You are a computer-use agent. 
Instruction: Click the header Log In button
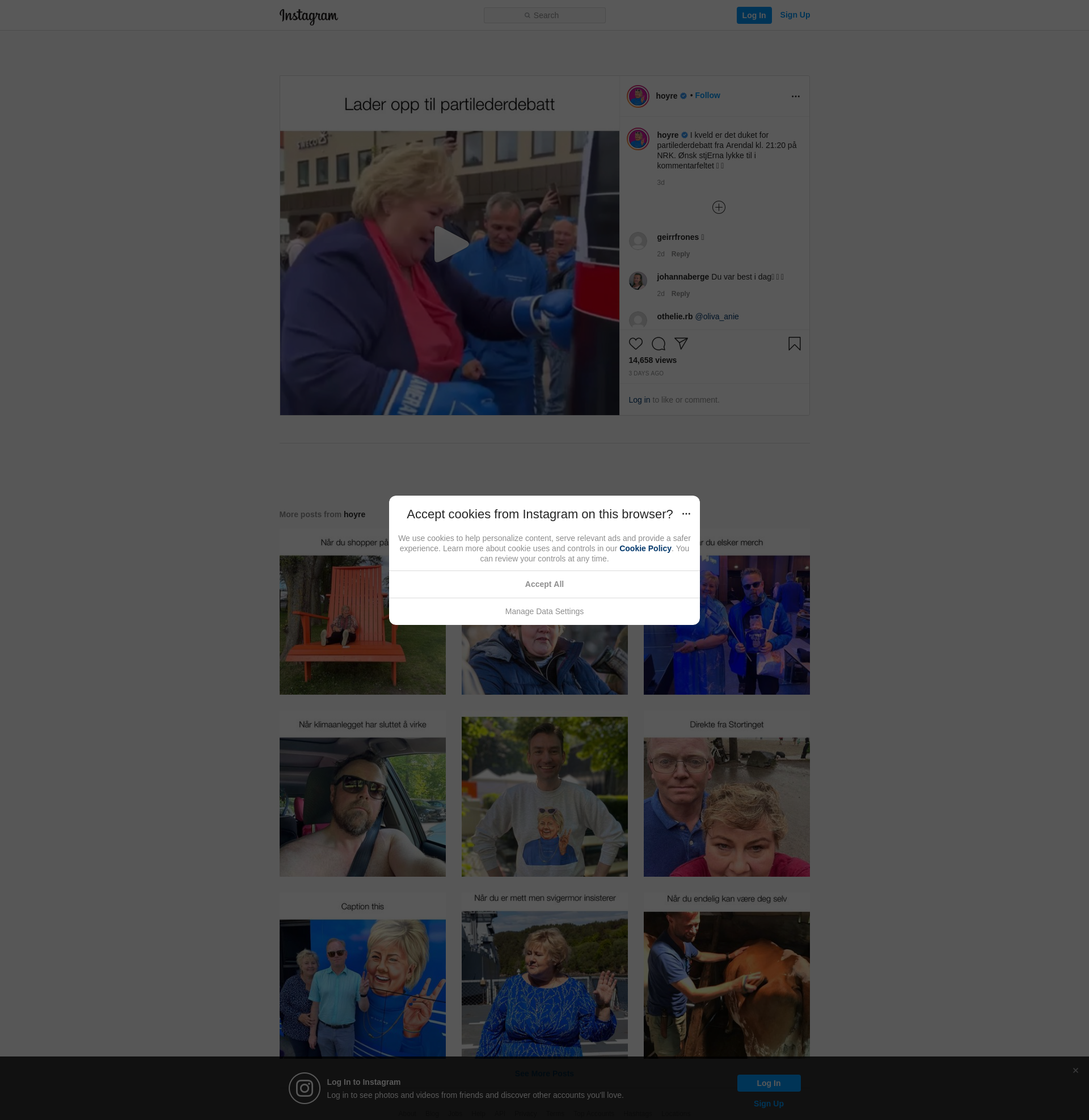[x=754, y=15]
